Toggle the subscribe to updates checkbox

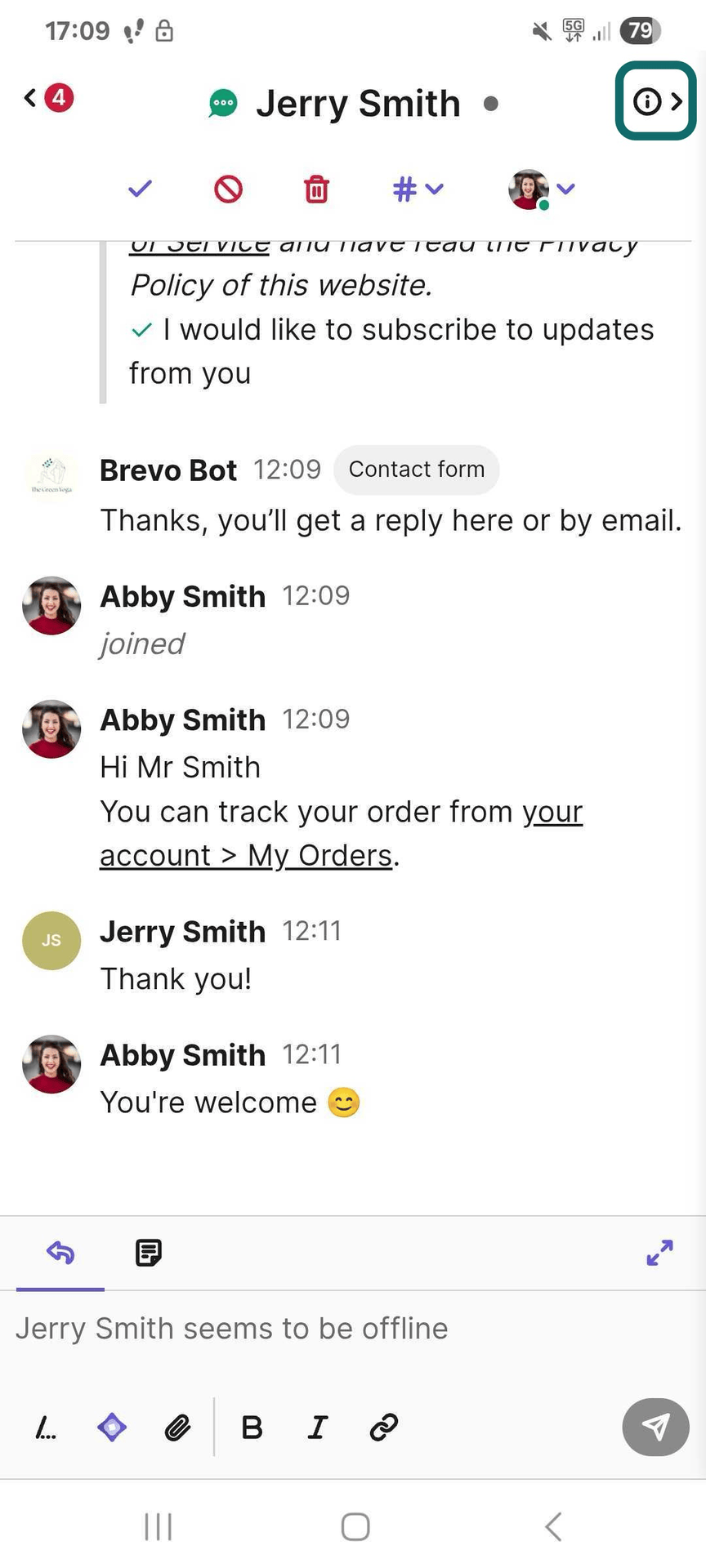(141, 330)
